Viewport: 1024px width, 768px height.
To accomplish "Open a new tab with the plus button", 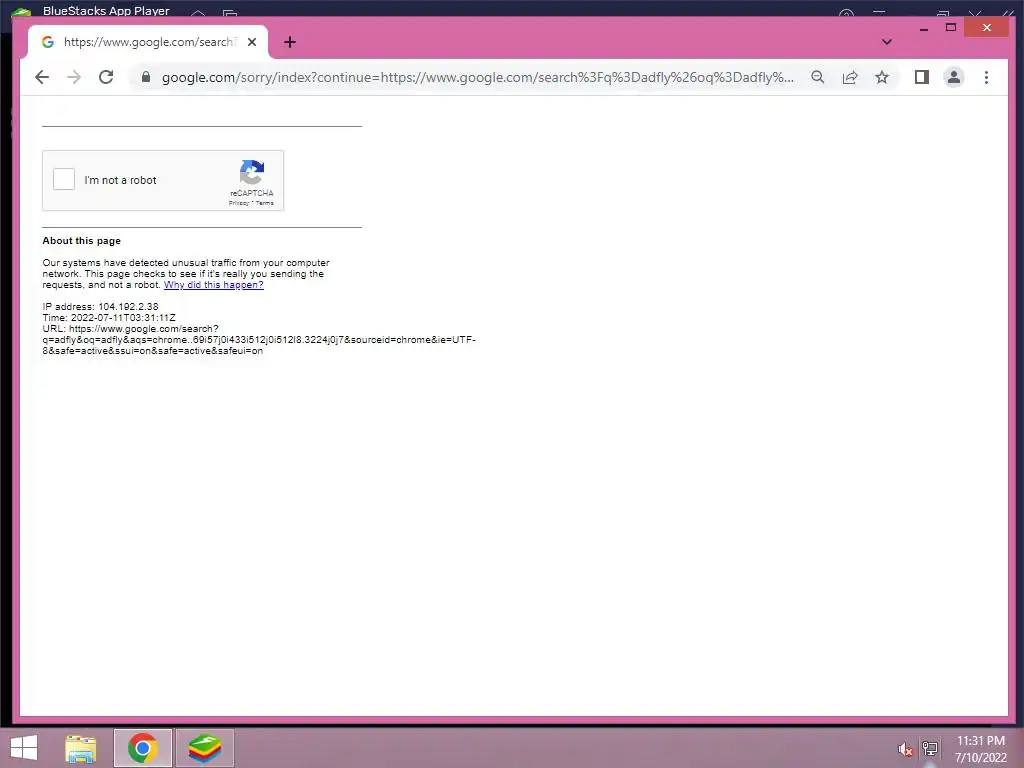I will point(290,42).
